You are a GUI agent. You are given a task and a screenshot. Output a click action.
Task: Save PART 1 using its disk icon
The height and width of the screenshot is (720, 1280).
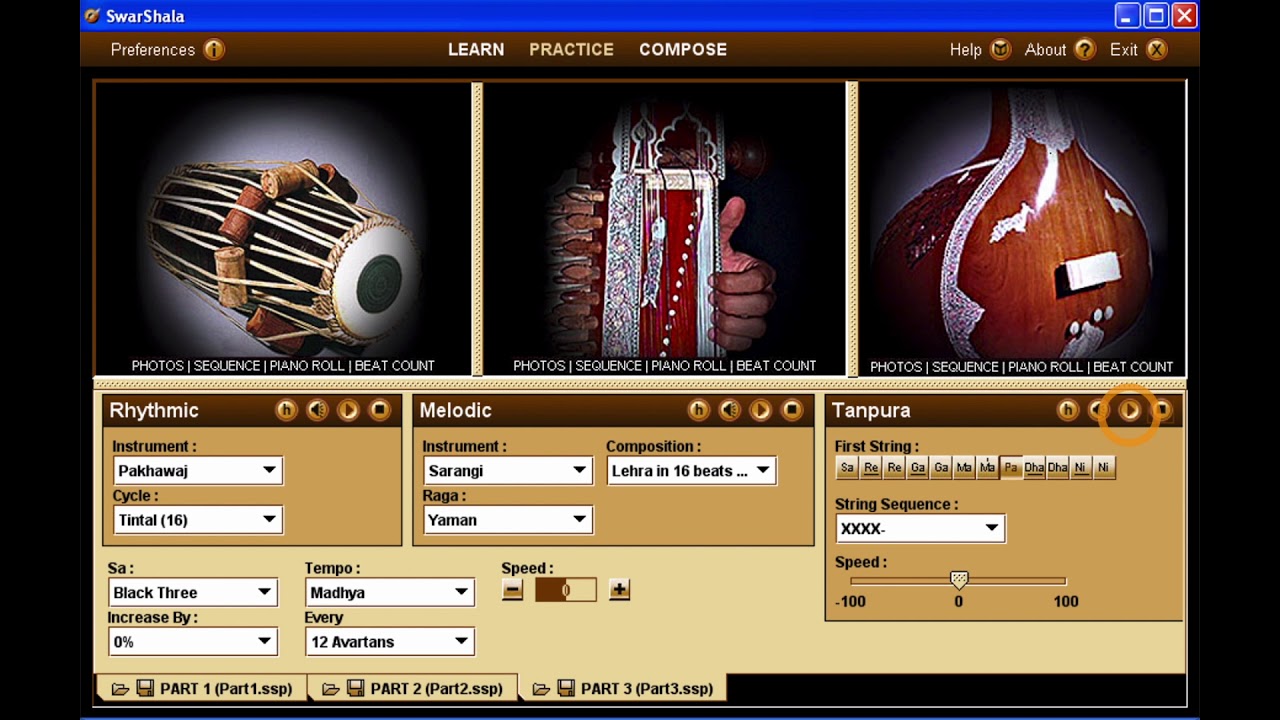145,689
